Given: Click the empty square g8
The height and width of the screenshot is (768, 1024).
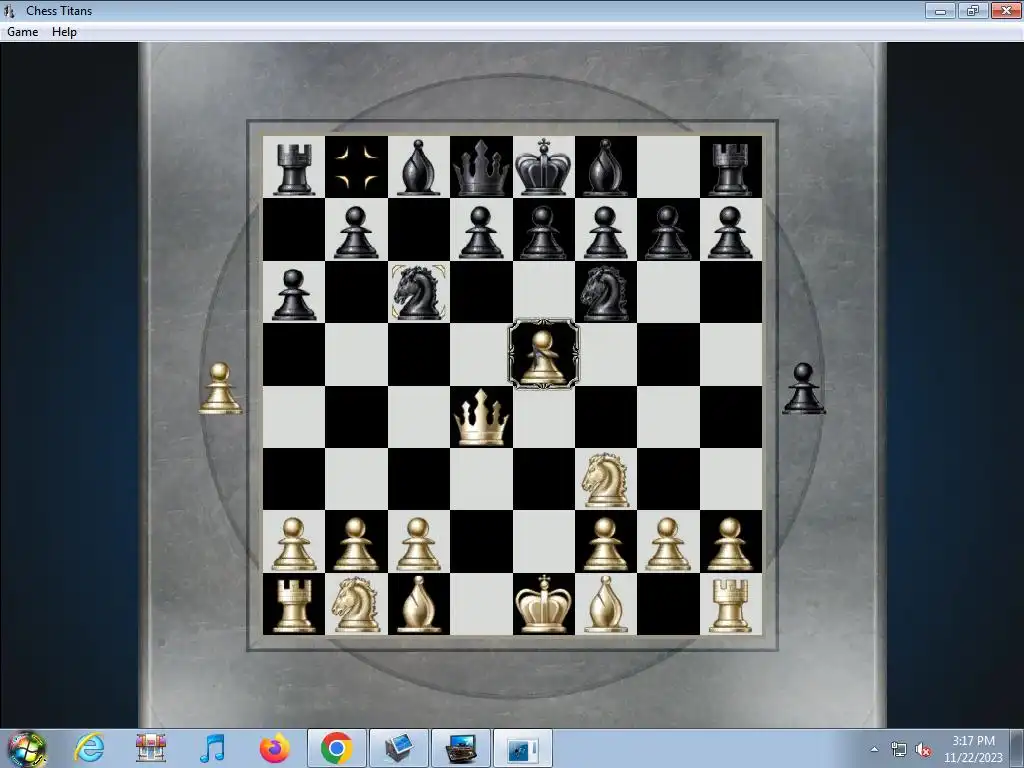Looking at the screenshot, I should tap(667, 167).
